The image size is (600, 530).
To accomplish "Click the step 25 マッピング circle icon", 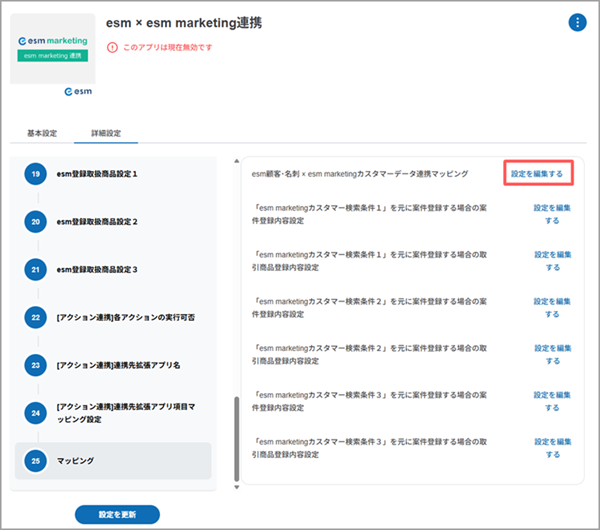I will pos(34,461).
